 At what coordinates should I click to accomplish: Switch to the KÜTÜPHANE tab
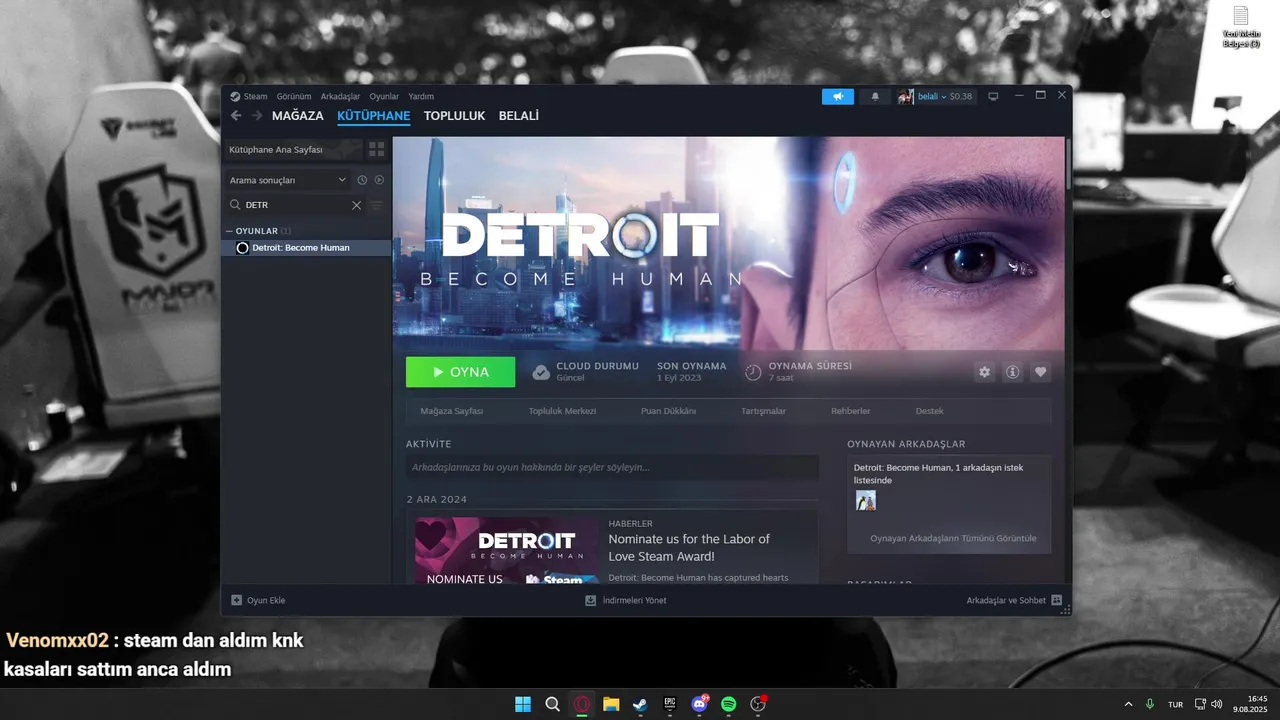[x=374, y=116]
